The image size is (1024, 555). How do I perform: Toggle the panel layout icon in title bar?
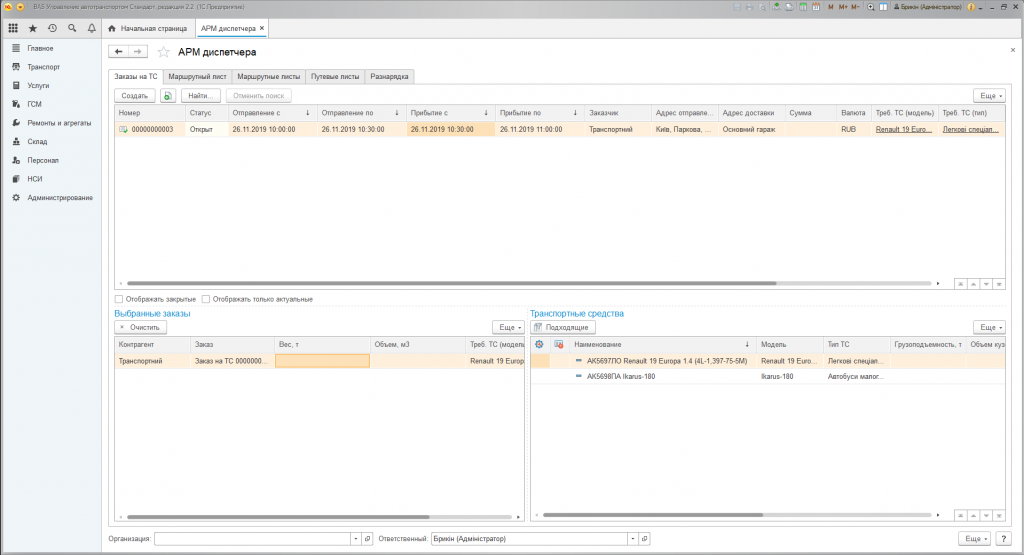[x=884, y=7]
